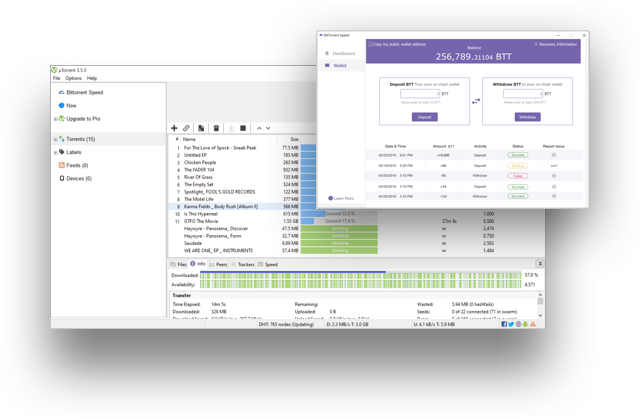Click the orange warning icon in status bar
The height and width of the screenshot is (419, 640).
pyautogui.click(x=533, y=324)
